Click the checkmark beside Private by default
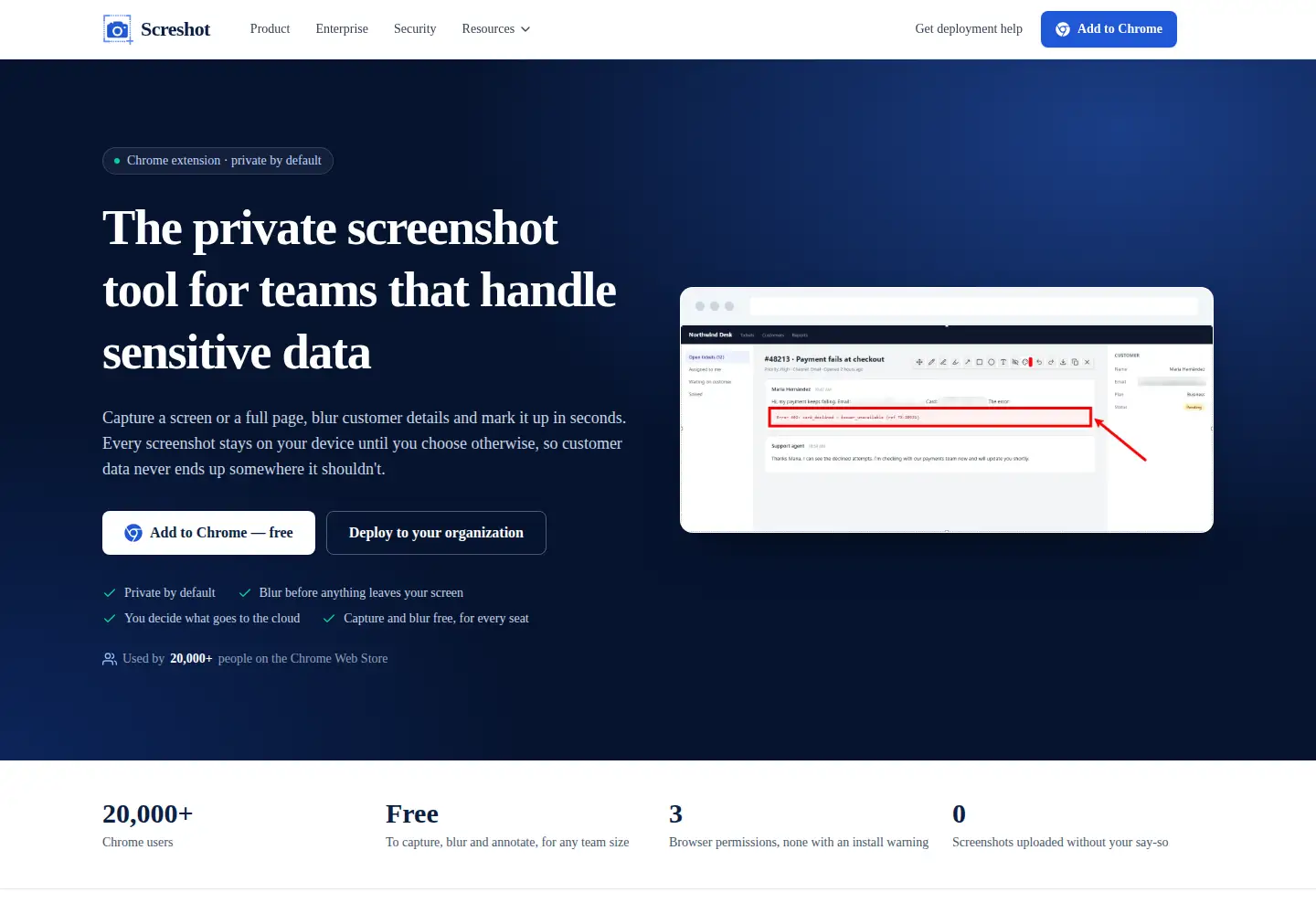 point(110,593)
